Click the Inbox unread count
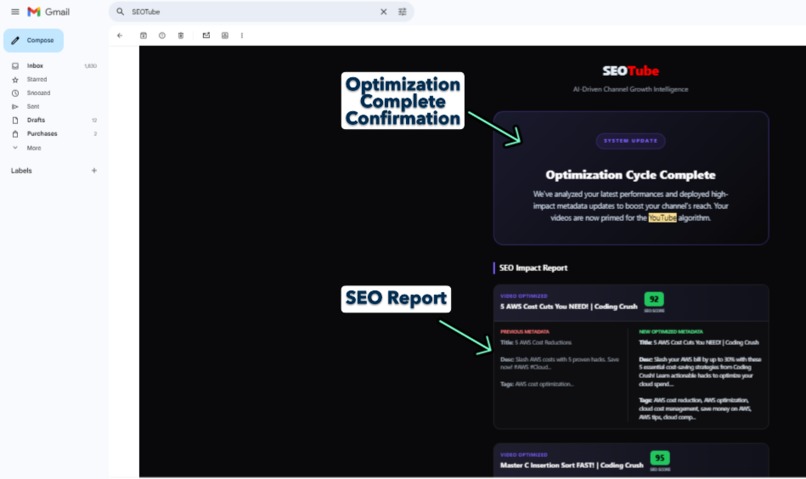 point(90,66)
